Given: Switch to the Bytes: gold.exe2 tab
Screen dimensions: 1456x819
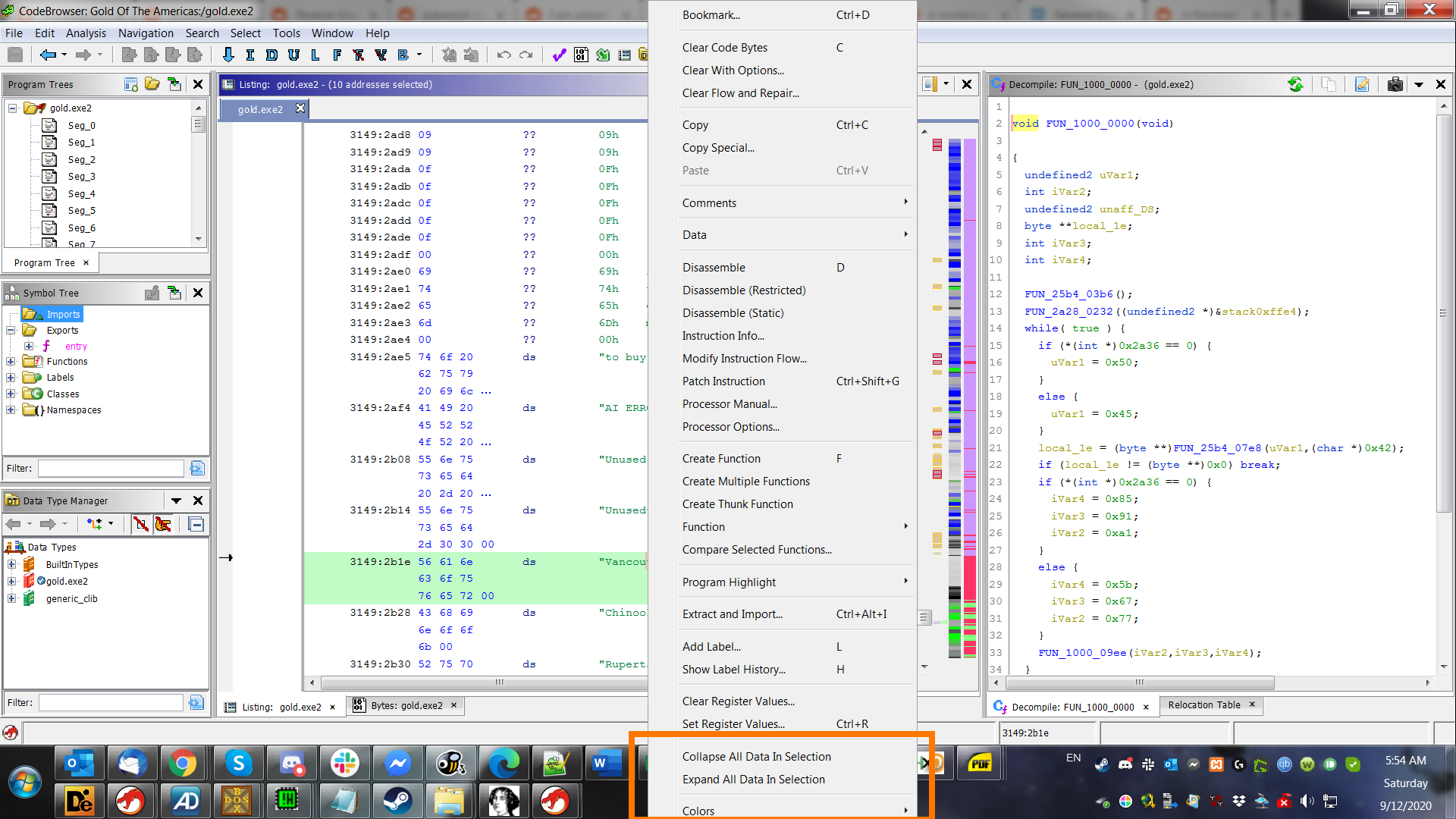Looking at the screenshot, I should coord(406,706).
